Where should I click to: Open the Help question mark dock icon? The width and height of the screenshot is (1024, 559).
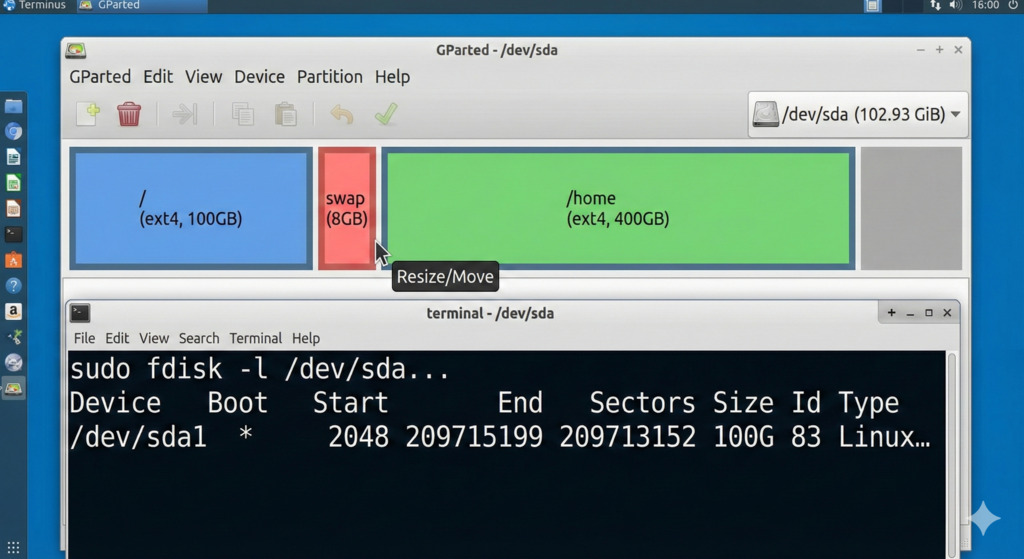[13, 285]
